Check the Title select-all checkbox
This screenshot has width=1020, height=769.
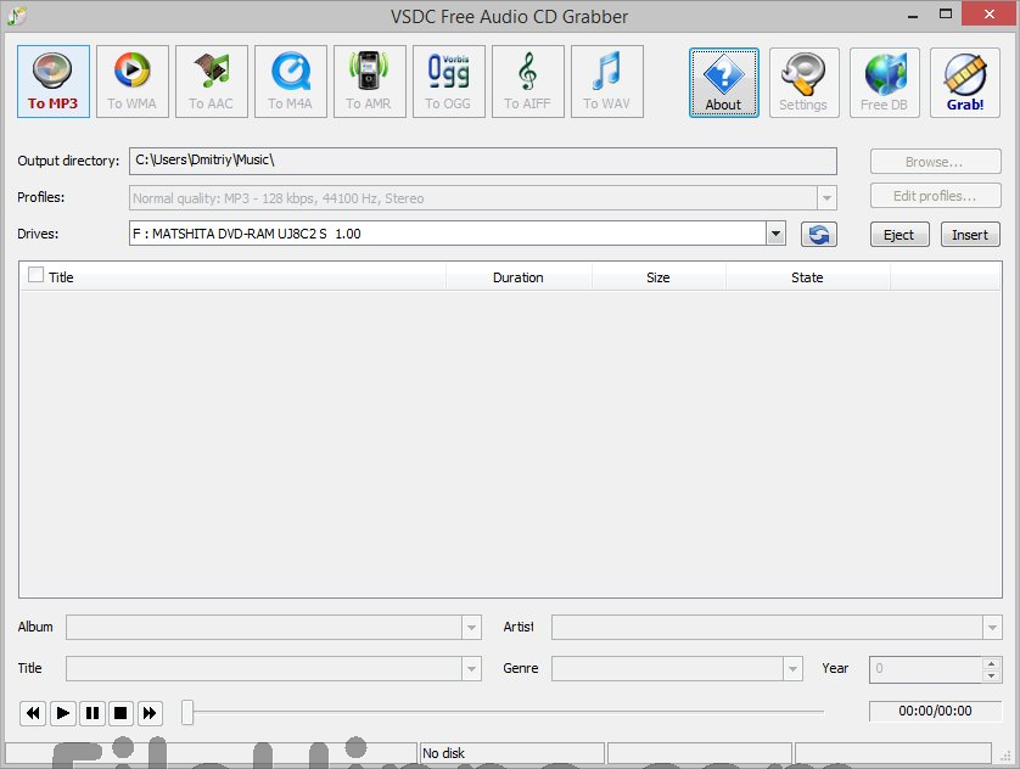[x=36, y=276]
